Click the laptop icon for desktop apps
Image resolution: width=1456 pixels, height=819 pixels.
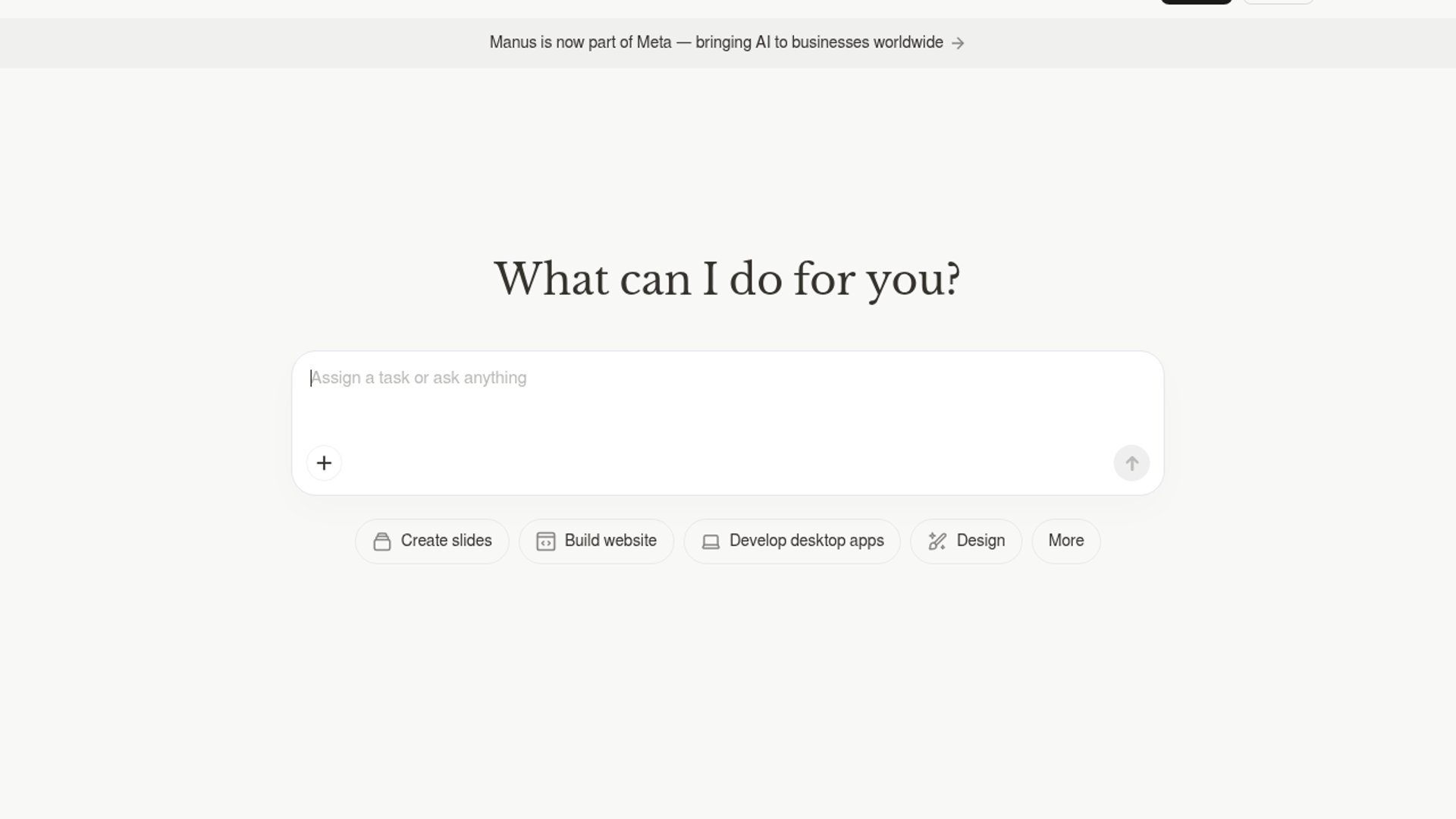(x=711, y=541)
